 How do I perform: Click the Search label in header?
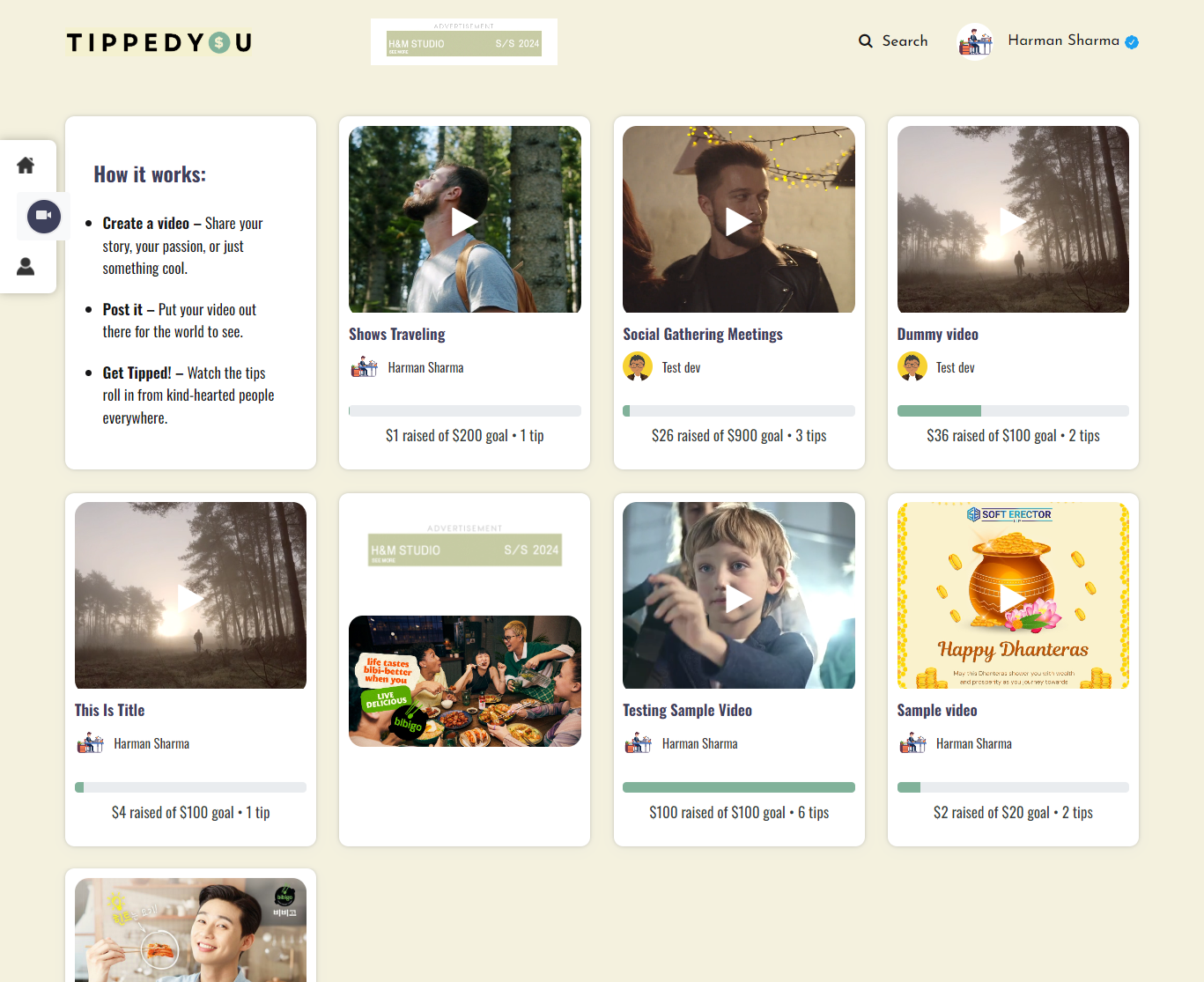click(x=905, y=41)
